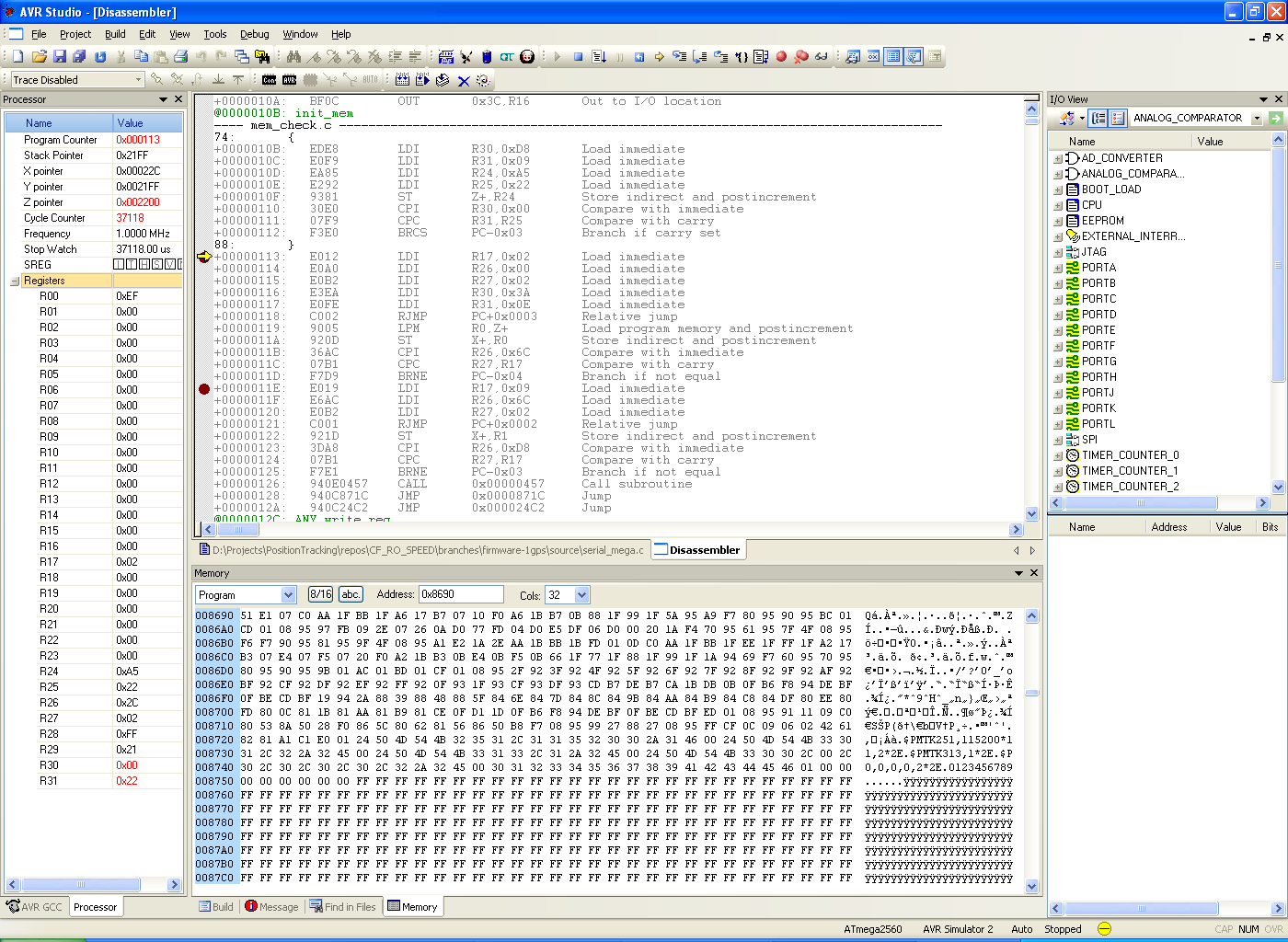The height and width of the screenshot is (942, 1288).
Task: Open the Message tab
Action: click(x=271, y=907)
